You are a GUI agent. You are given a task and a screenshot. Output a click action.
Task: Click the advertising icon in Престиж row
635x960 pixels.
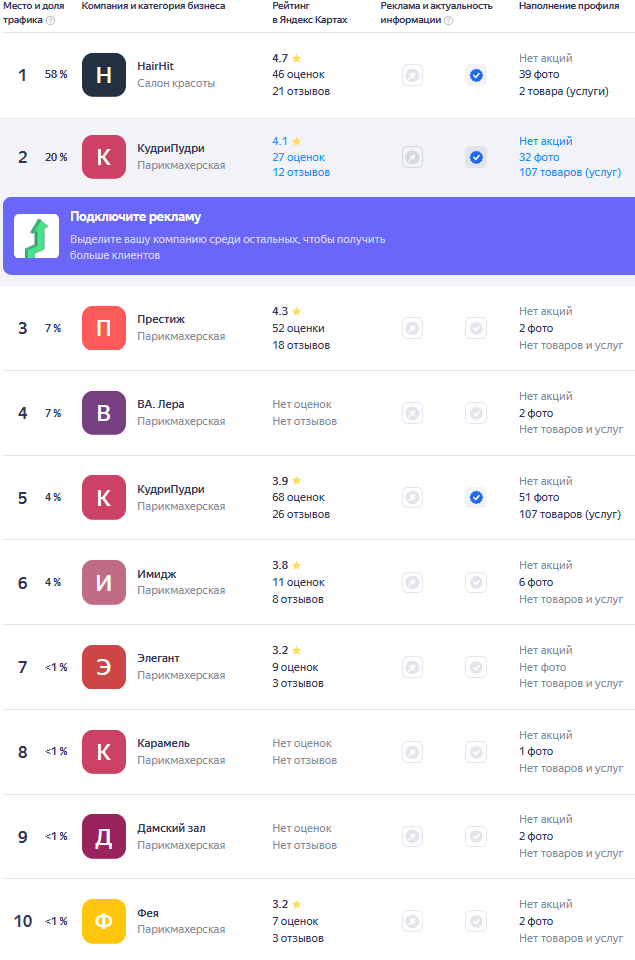coord(413,328)
